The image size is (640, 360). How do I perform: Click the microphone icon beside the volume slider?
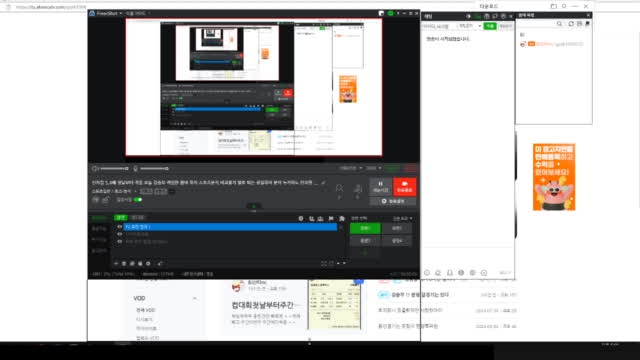(136, 168)
